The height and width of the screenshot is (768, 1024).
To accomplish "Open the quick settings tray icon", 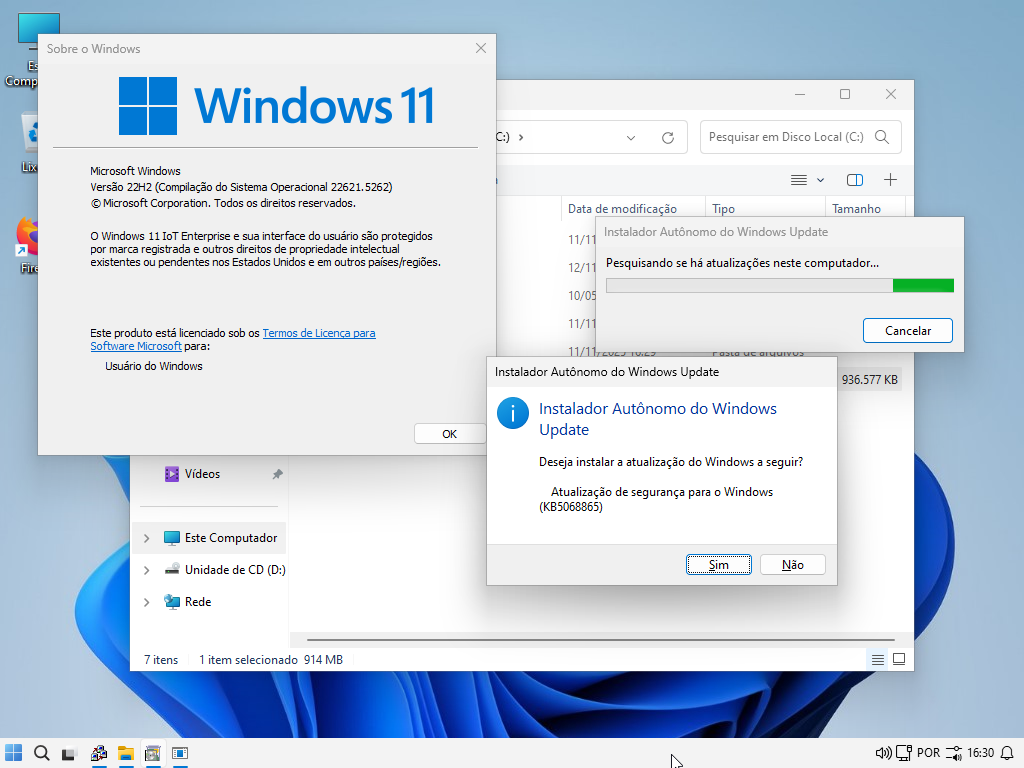I will pos(954,753).
